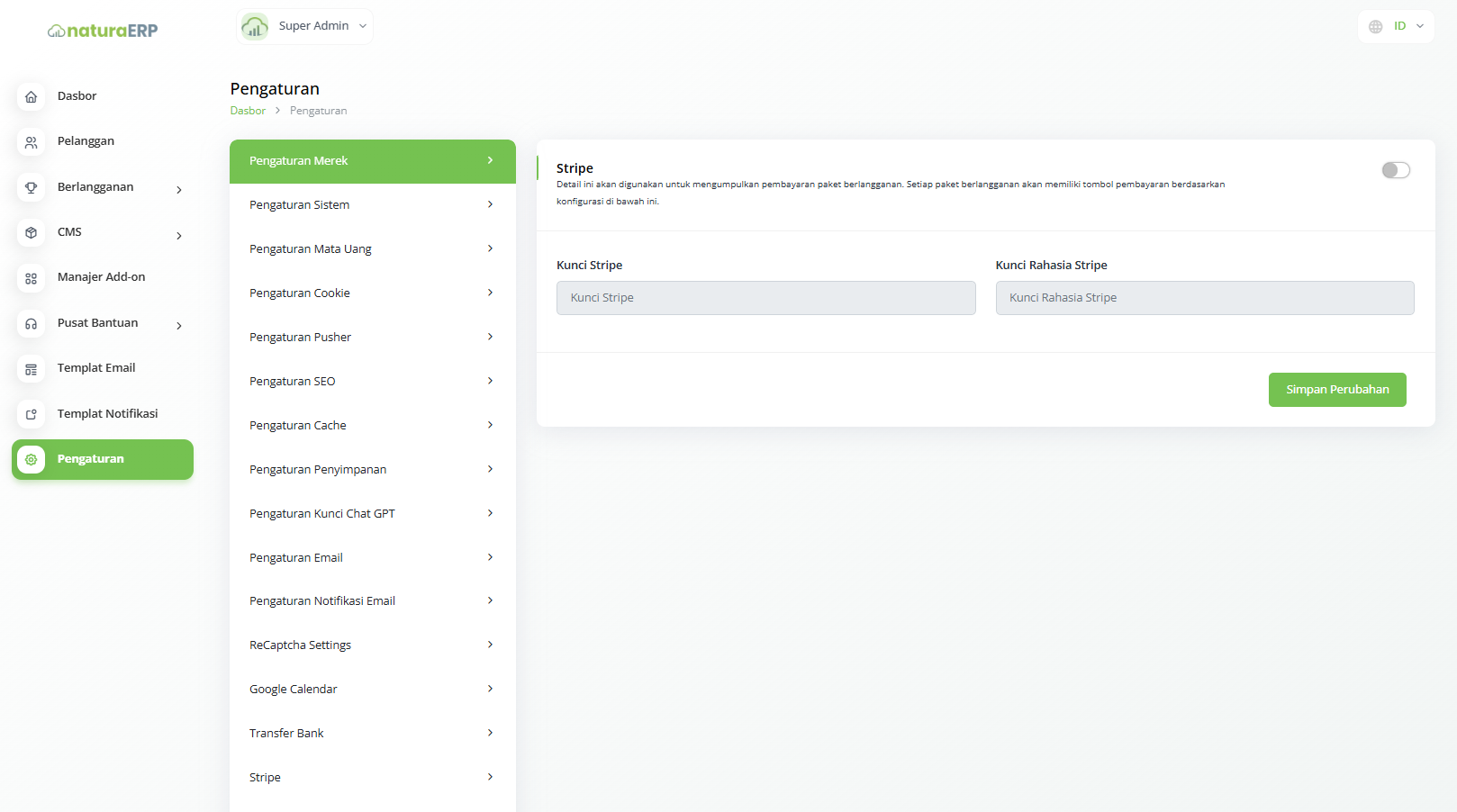Toggle the Stripe payment switch

[x=1396, y=170]
